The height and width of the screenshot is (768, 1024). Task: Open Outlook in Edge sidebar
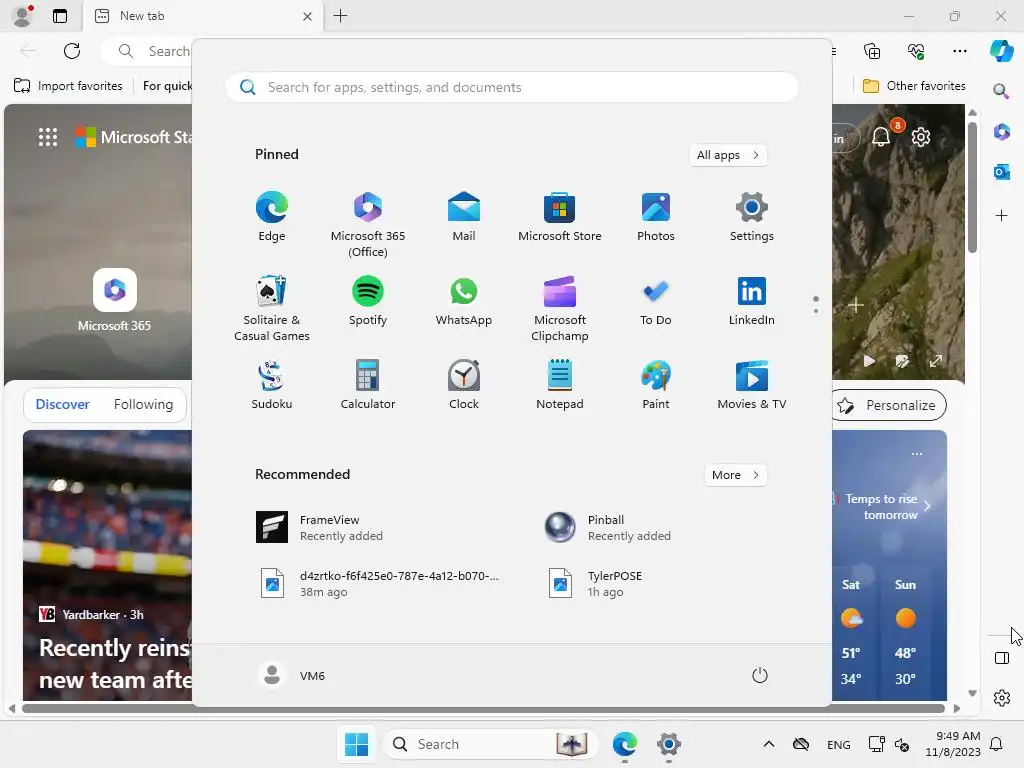1002,172
